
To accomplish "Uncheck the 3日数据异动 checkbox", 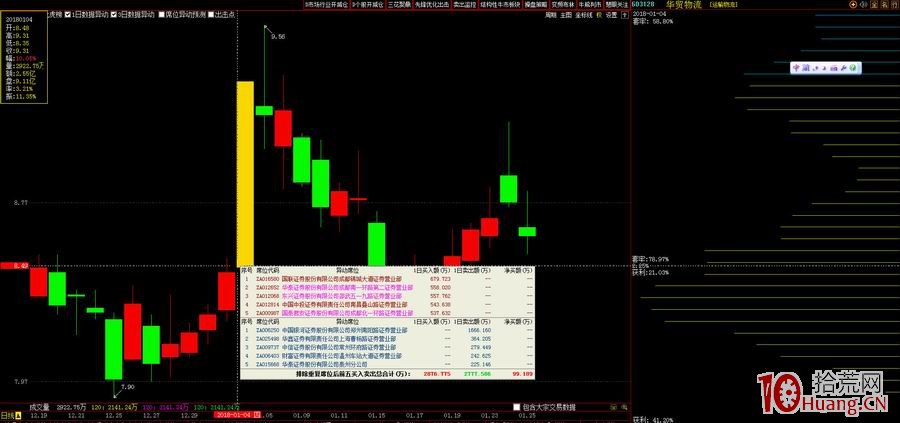I will 114,15.
